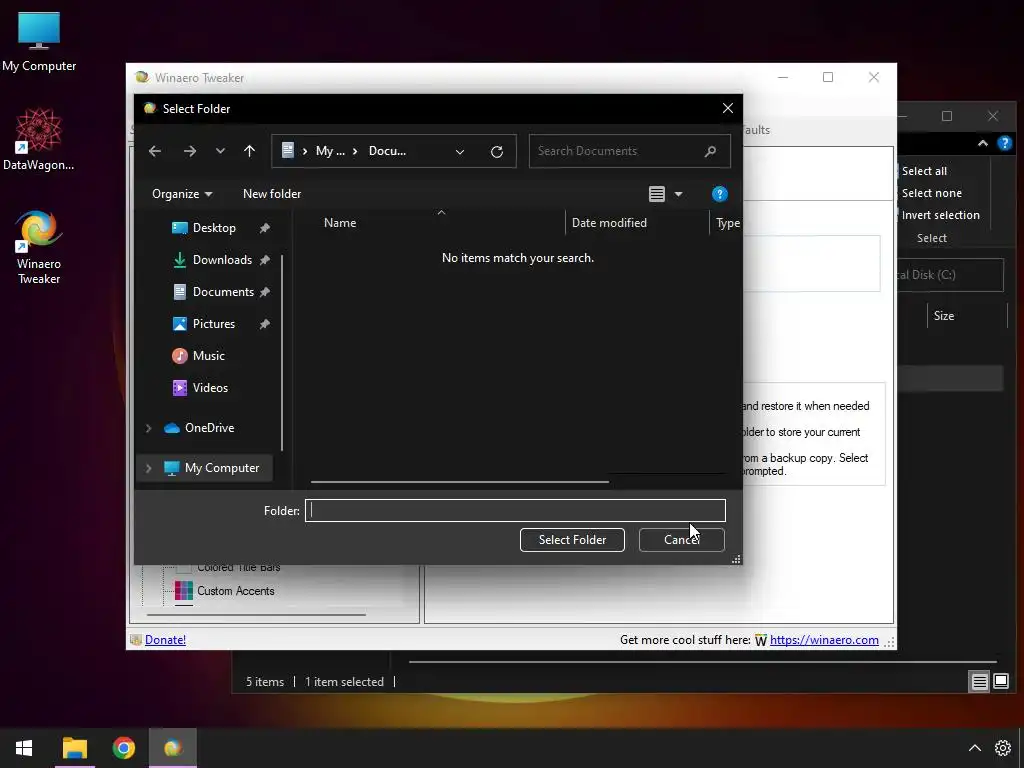Screen dimensions: 1024x768
Task: Create a New folder
Action: click(272, 194)
